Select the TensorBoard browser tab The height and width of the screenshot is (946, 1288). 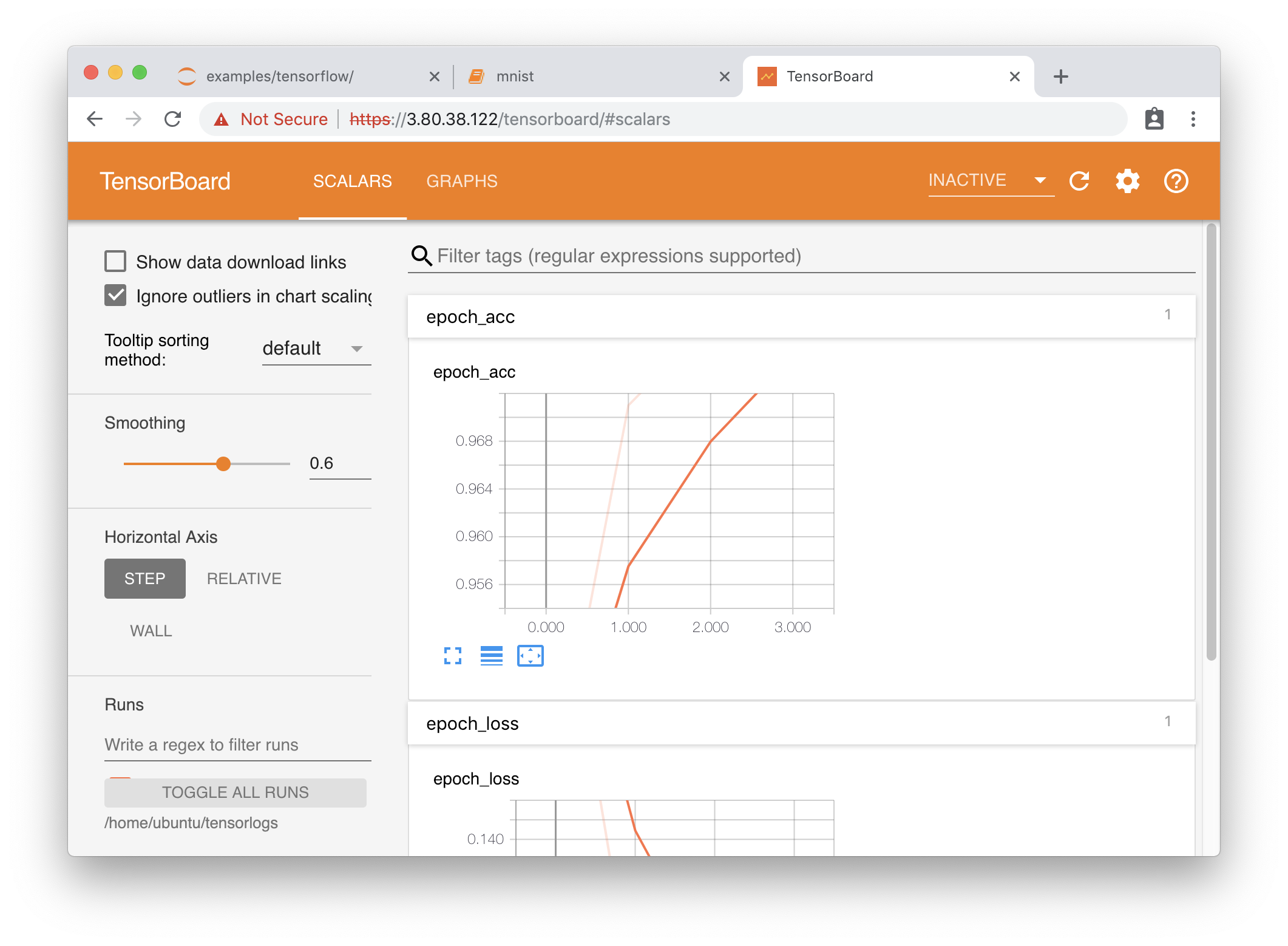887,77
